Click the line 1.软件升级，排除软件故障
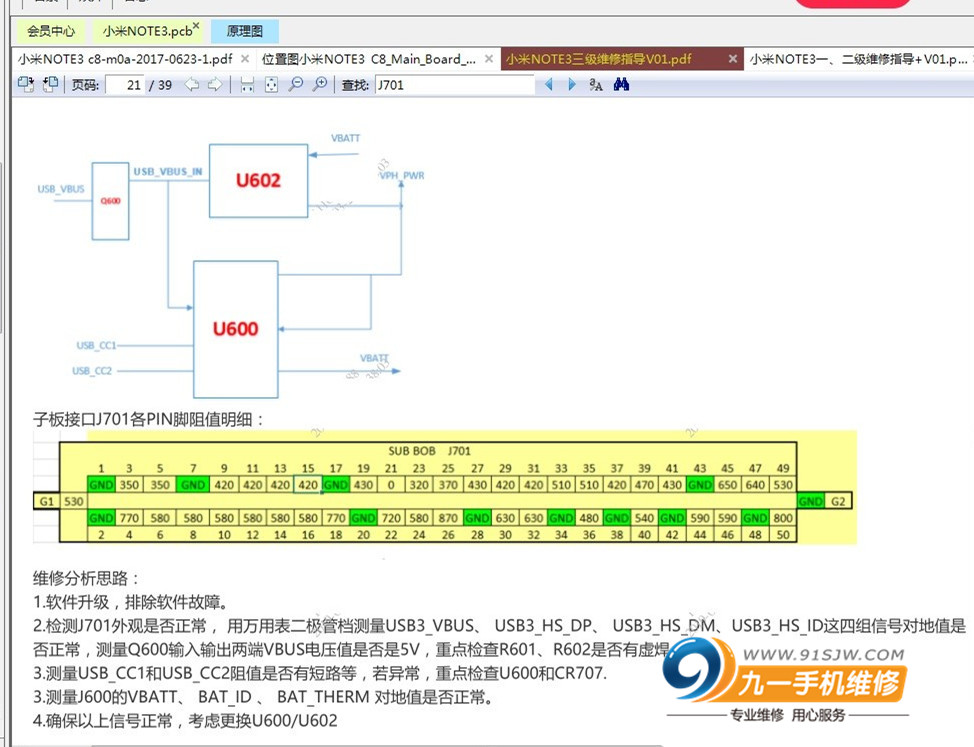The height and width of the screenshot is (747, 974). click(x=134, y=602)
